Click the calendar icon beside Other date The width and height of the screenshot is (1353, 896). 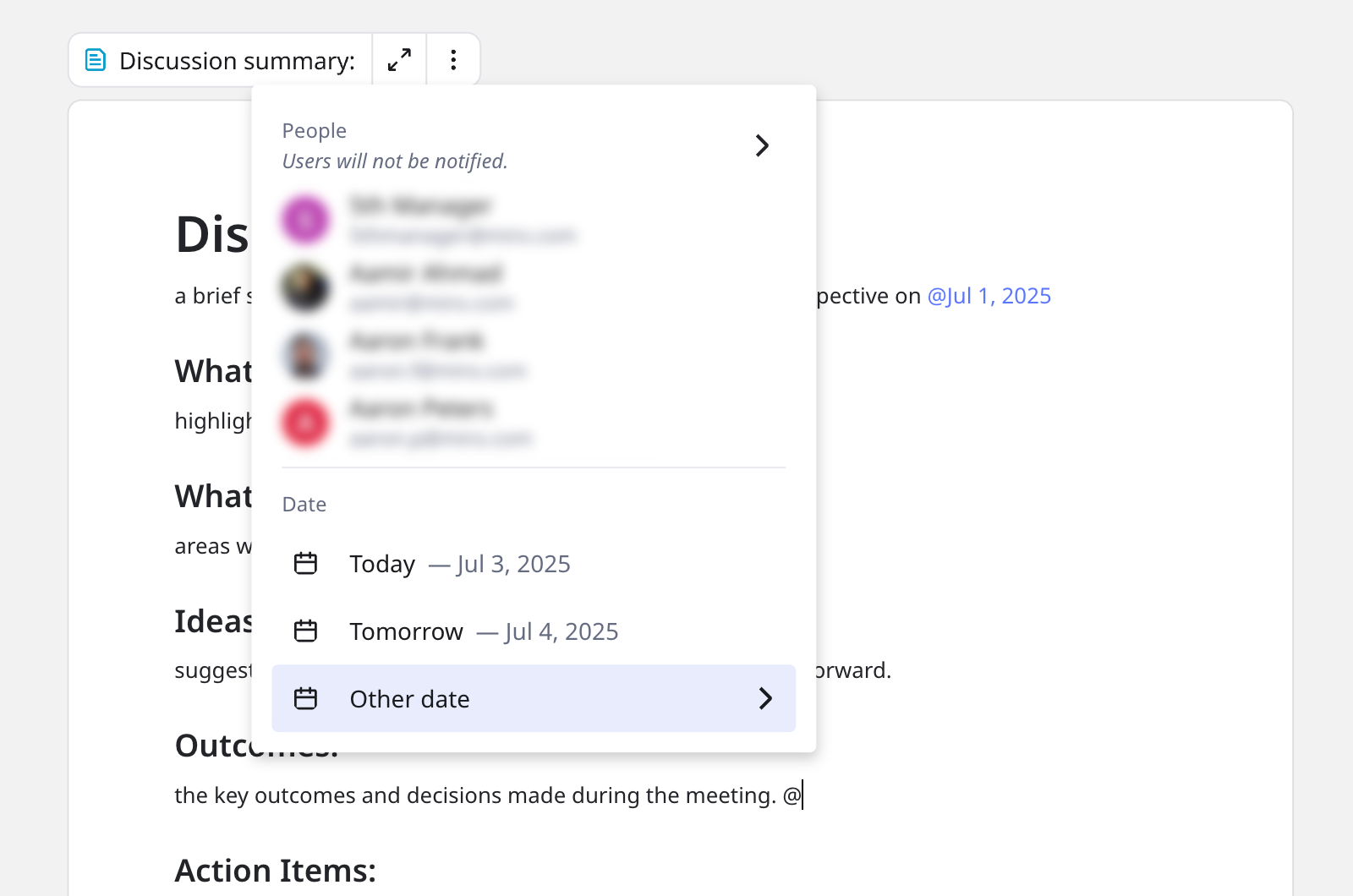point(305,699)
